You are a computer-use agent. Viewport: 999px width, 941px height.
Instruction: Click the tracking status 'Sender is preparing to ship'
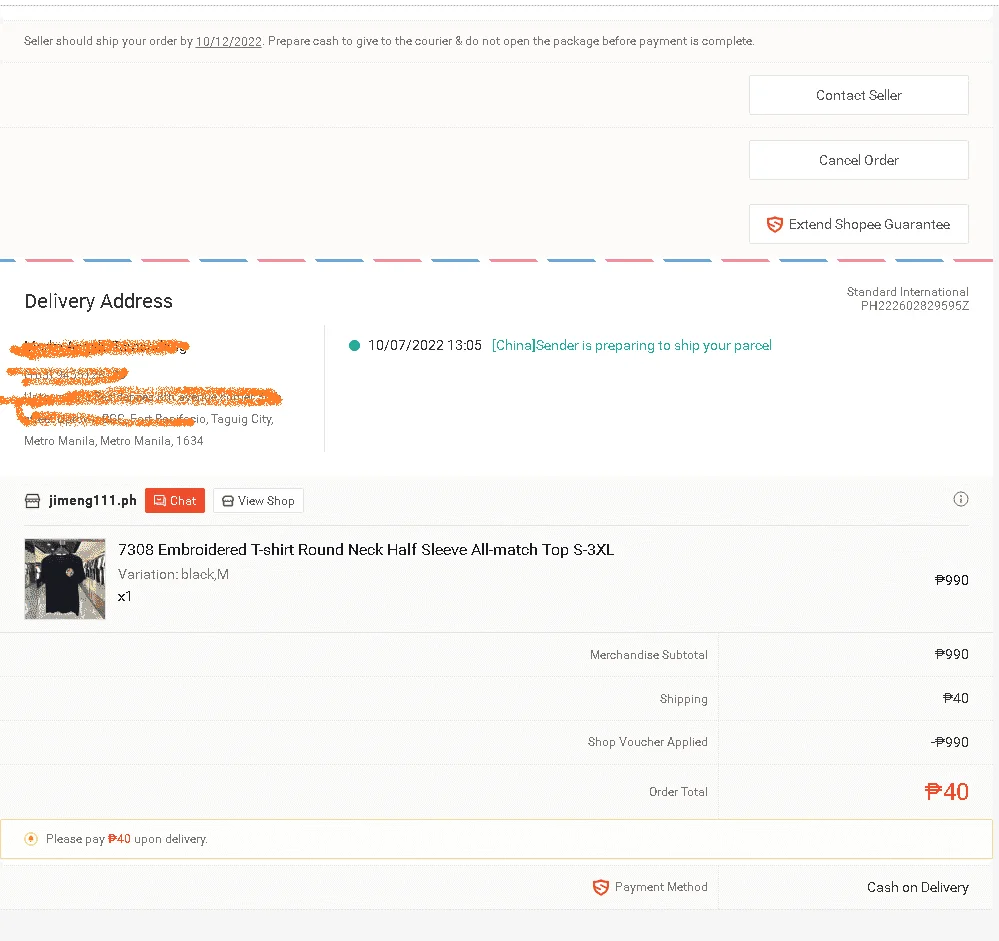[631, 345]
